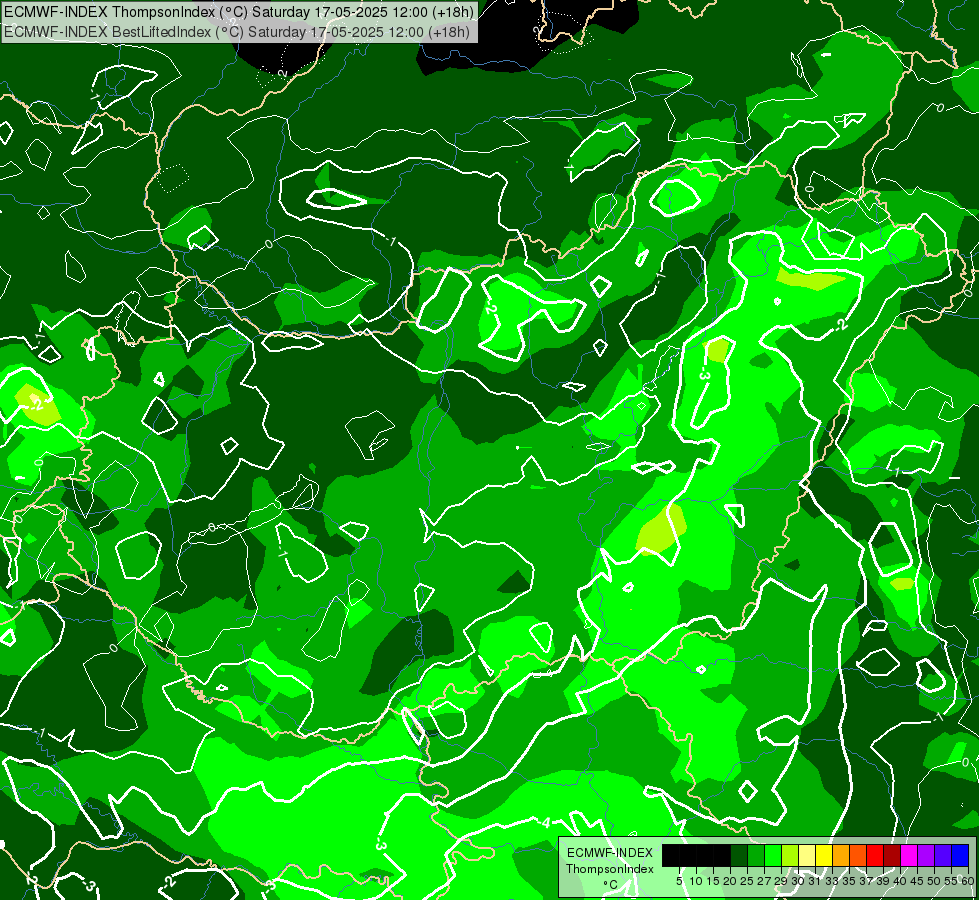Screen dimensions: 979x900
Task: Choose the orange-red 35–37 legend swatch
Action: 858,856
